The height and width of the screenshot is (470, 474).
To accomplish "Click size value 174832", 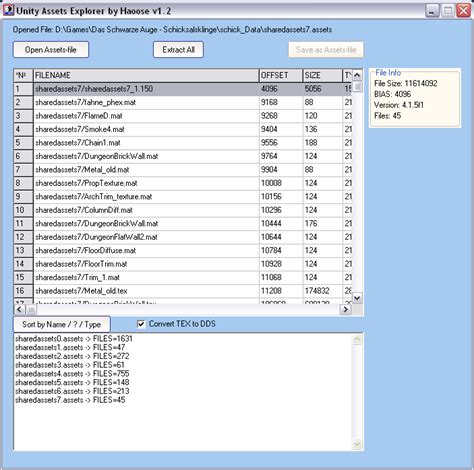I will pyautogui.click(x=317, y=291).
